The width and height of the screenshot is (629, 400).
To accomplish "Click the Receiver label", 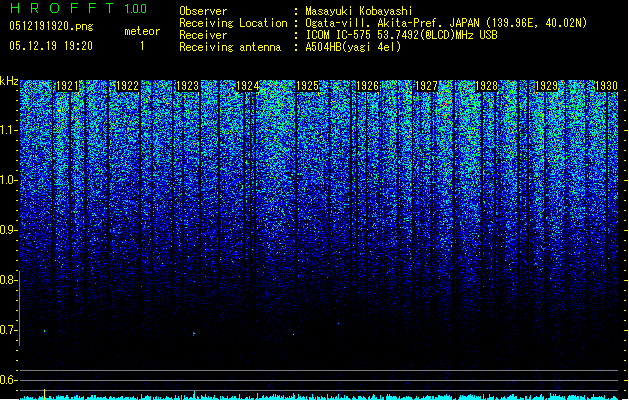I will [203, 35].
